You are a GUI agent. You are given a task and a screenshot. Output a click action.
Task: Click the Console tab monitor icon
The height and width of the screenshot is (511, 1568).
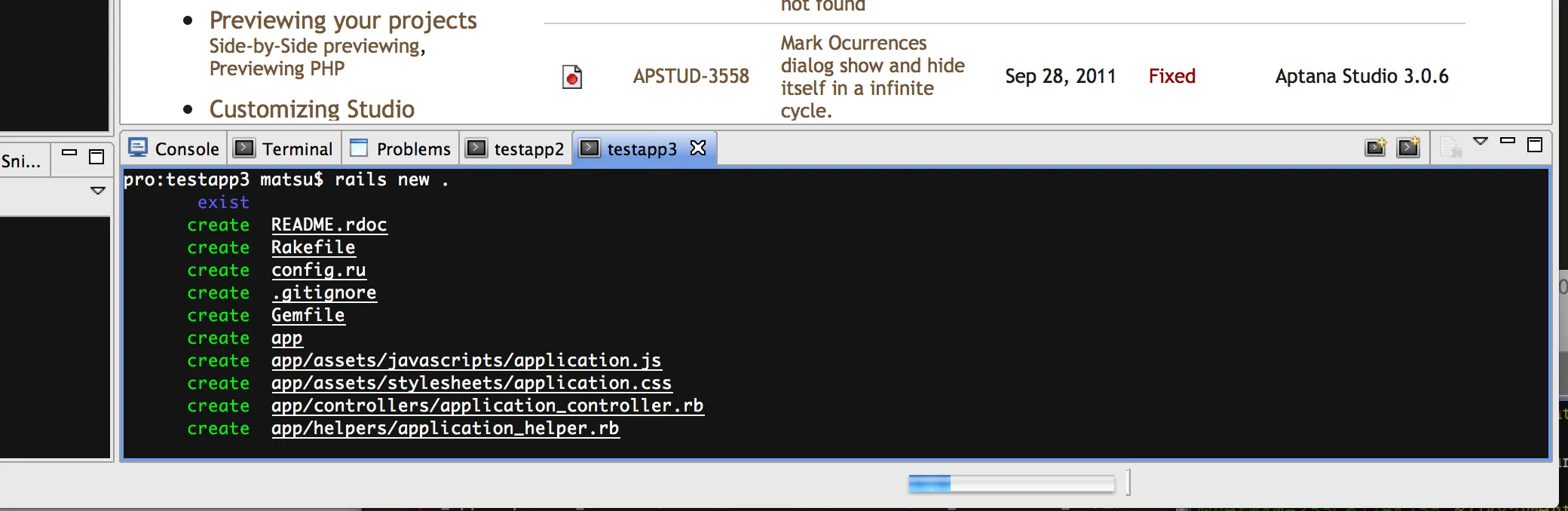point(138,147)
